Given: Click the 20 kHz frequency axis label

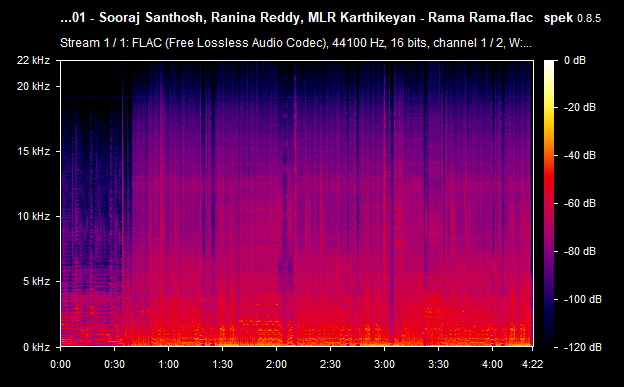Looking at the screenshot, I should 33,86.
